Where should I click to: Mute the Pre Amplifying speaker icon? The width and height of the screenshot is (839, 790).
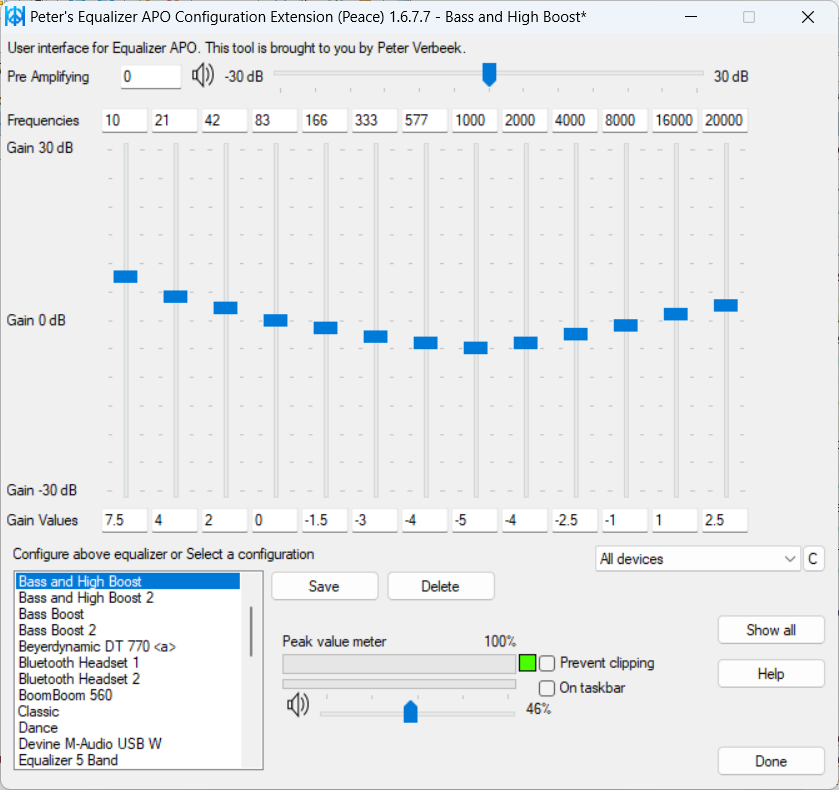coord(203,74)
